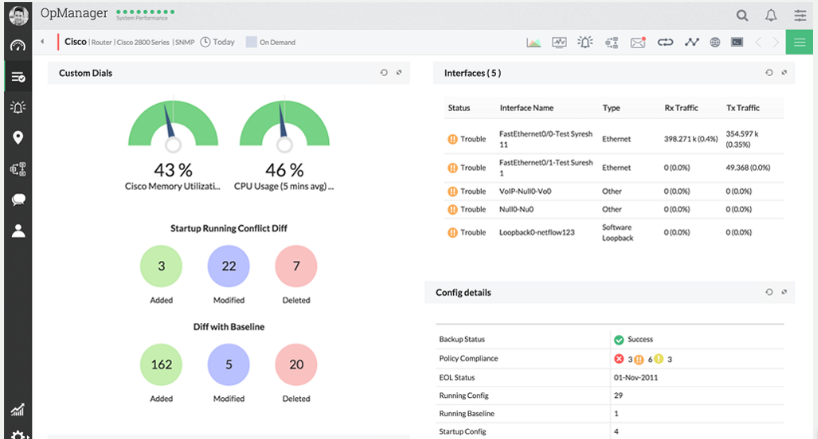Open the Inventory list item in sidebar
Image resolution: width=818 pixels, height=439 pixels.
click(18, 77)
